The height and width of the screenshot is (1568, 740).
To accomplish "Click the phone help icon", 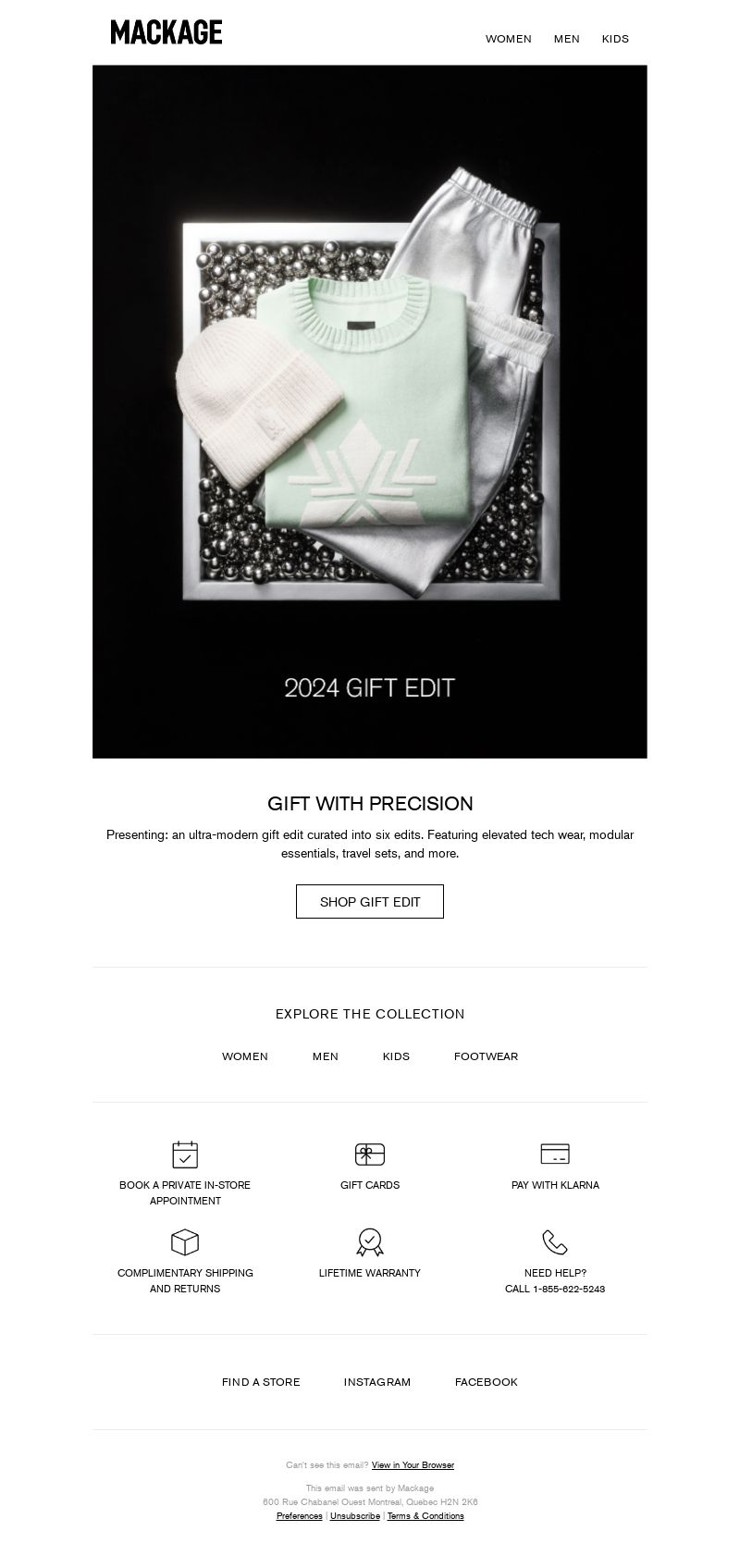I will pyautogui.click(x=555, y=1241).
